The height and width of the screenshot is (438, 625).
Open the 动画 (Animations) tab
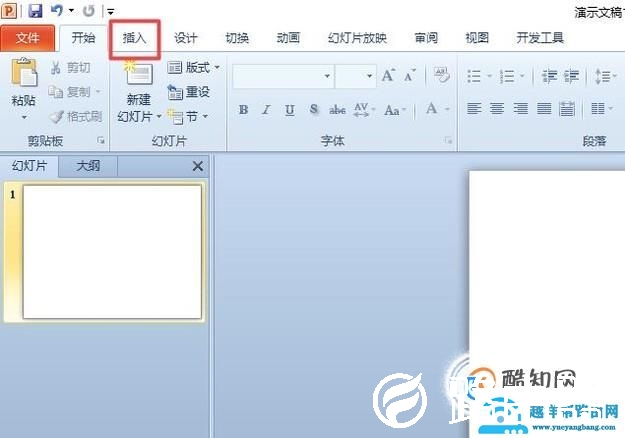(x=288, y=38)
